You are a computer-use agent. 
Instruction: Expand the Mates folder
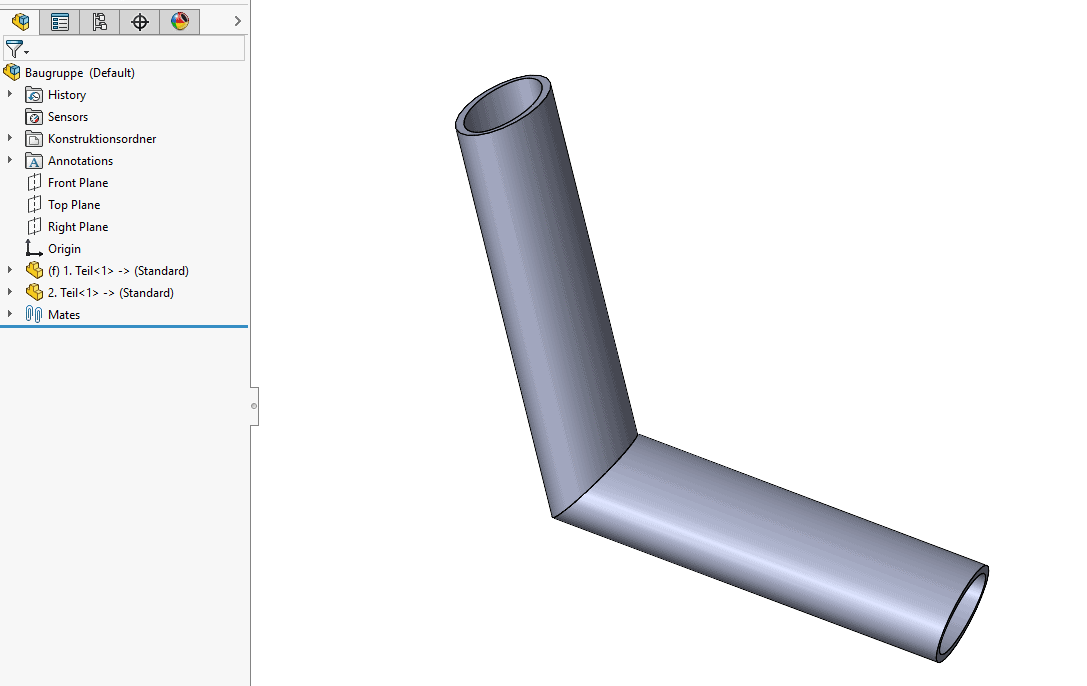coord(10,314)
